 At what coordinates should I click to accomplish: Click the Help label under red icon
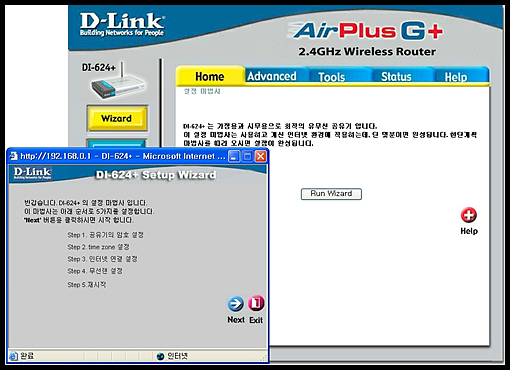[469, 231]
